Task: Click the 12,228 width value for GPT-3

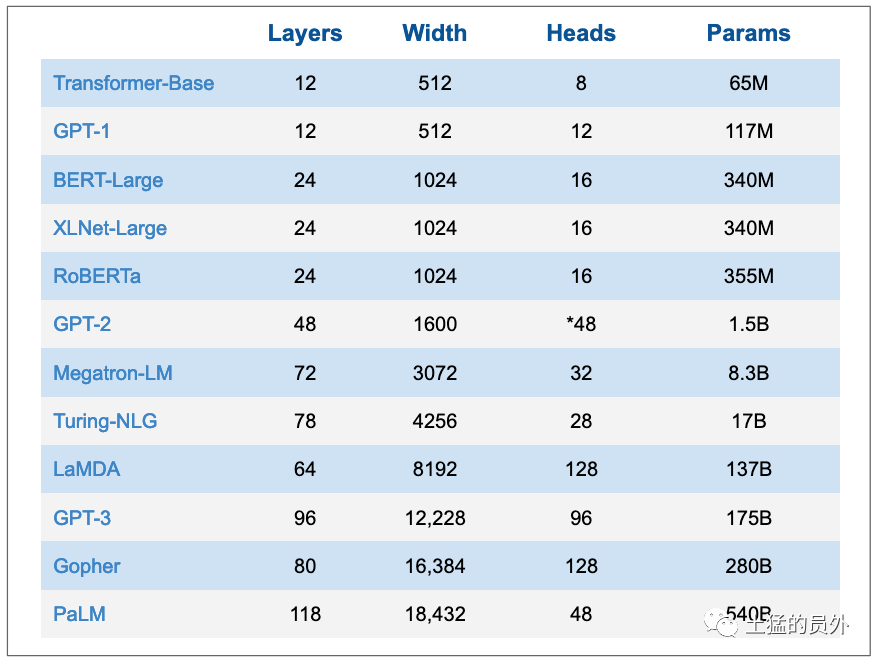Action: click(435, 518)
